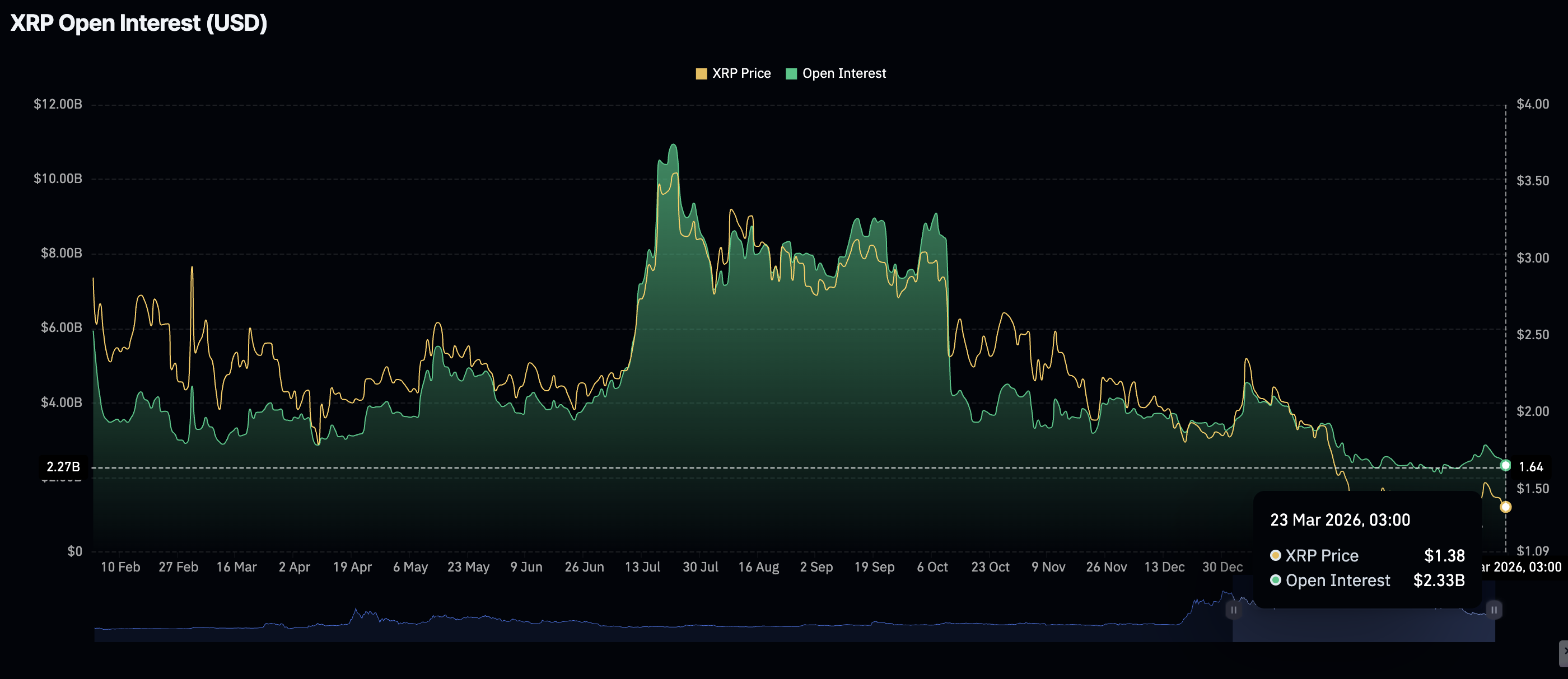Click the $4.00 label on right price axis
The height and width of the screenshot is (679, 1568).
pos(1532,104)
